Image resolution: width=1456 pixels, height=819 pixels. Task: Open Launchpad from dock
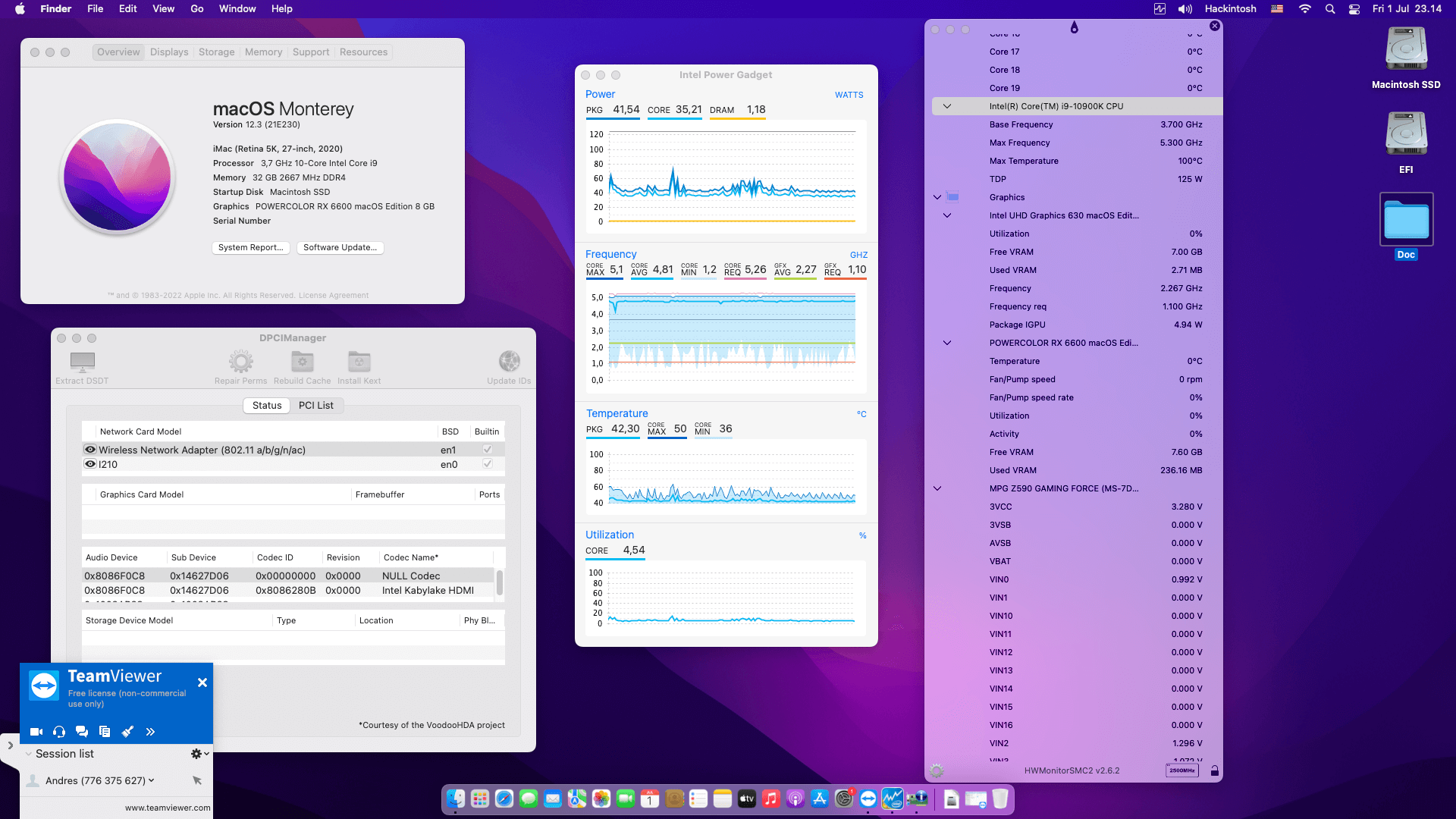(x=480, y=799)
